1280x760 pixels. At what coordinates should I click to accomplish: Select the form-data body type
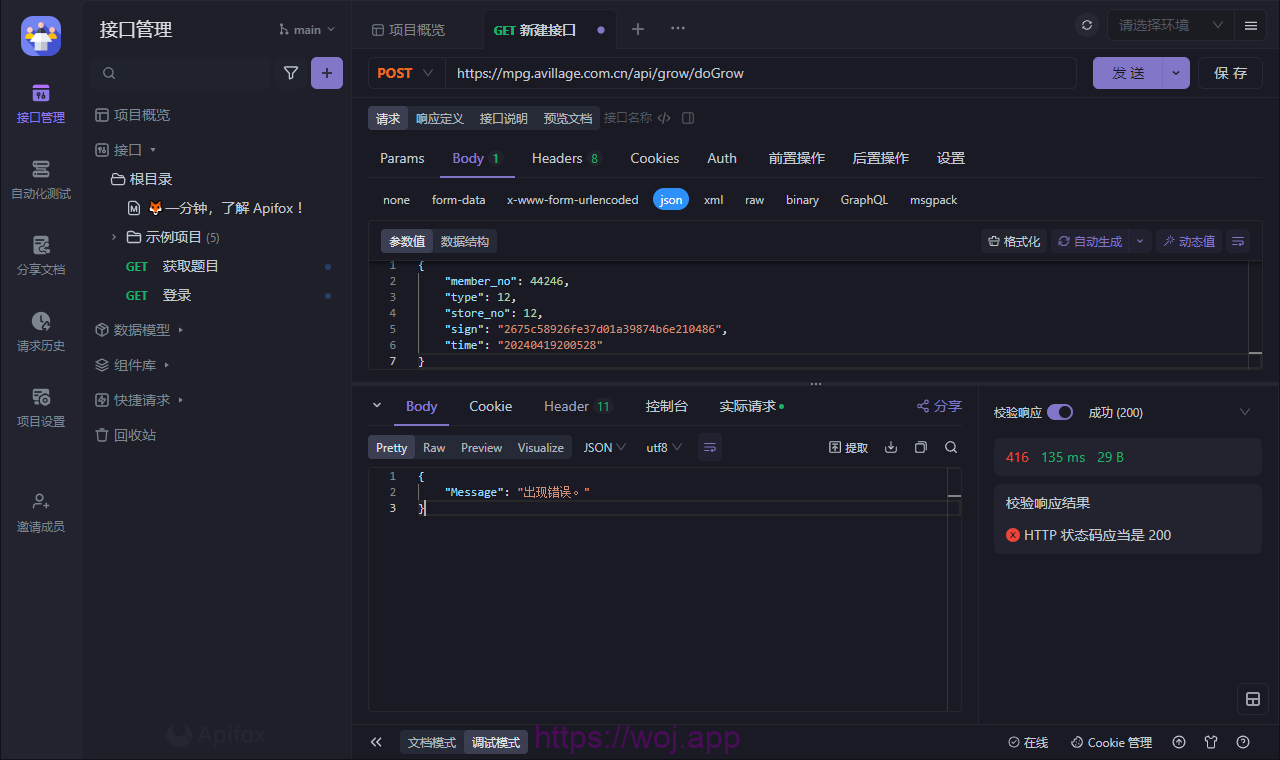click(x=458, y=200)
